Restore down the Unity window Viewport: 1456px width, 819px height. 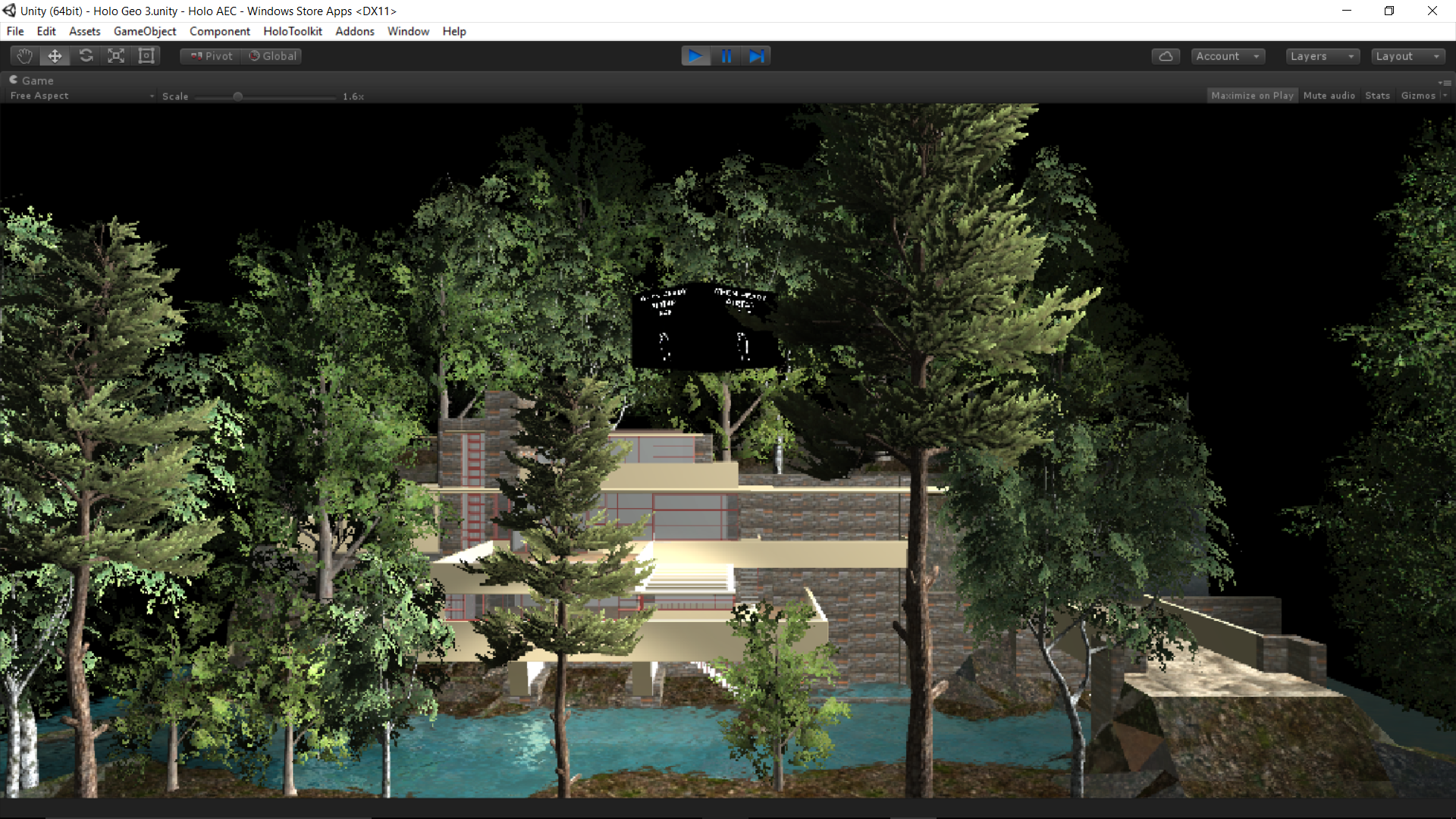tap(1389, 11)
